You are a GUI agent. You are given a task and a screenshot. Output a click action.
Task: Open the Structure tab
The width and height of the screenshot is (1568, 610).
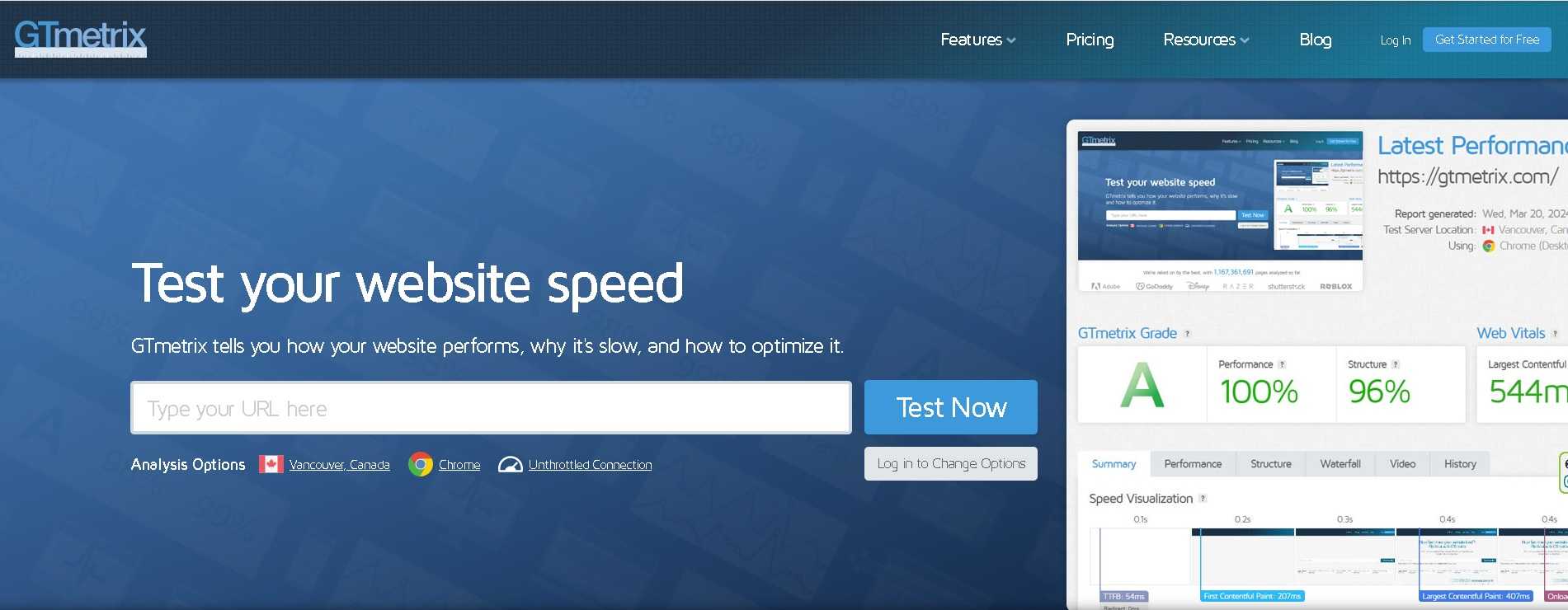coord(1271,464)
